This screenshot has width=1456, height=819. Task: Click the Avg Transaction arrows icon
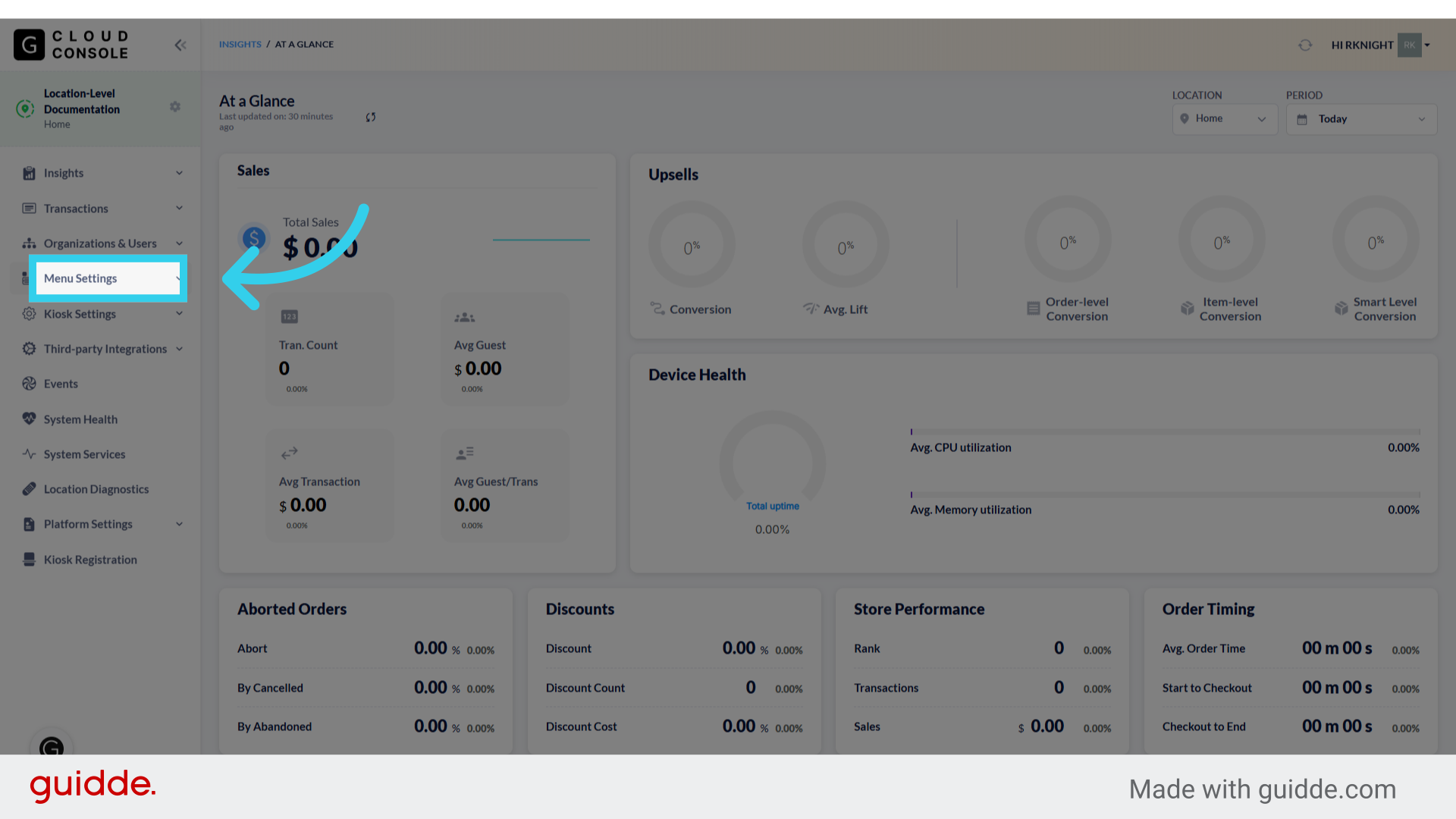click(x=290, y=453)
